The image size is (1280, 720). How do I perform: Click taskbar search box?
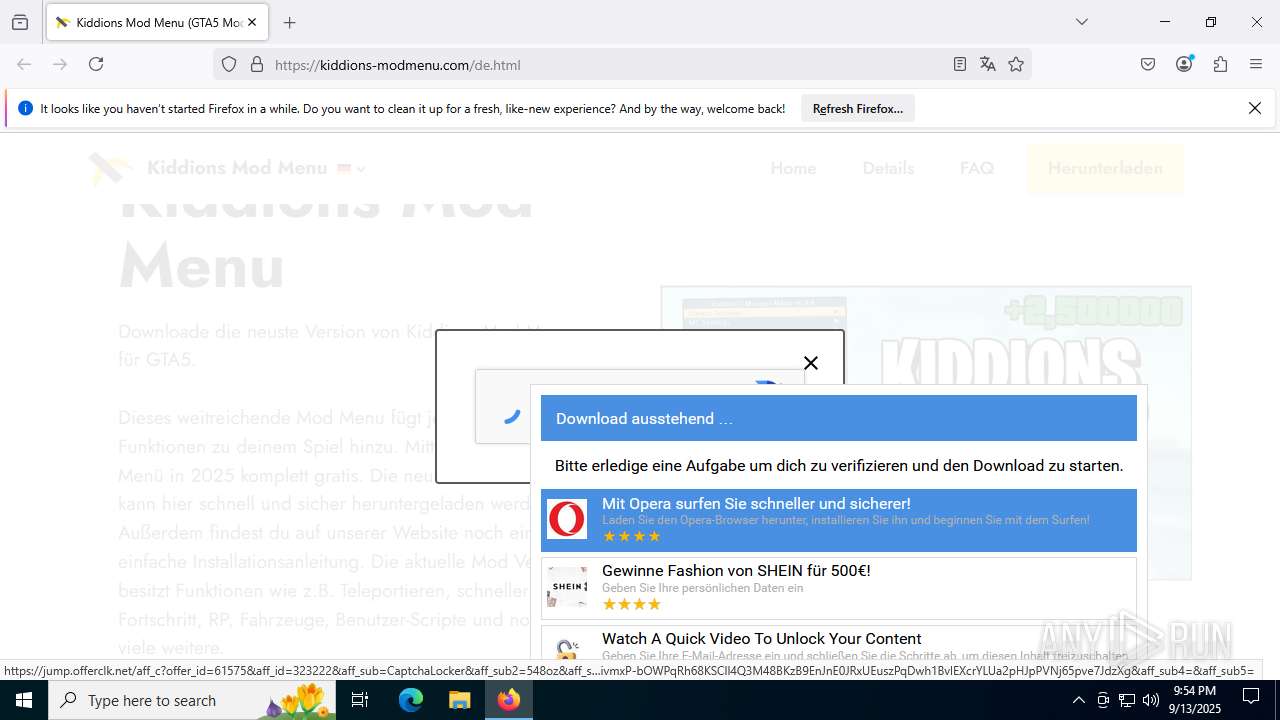pyautogui.click(x=192, y=700)
